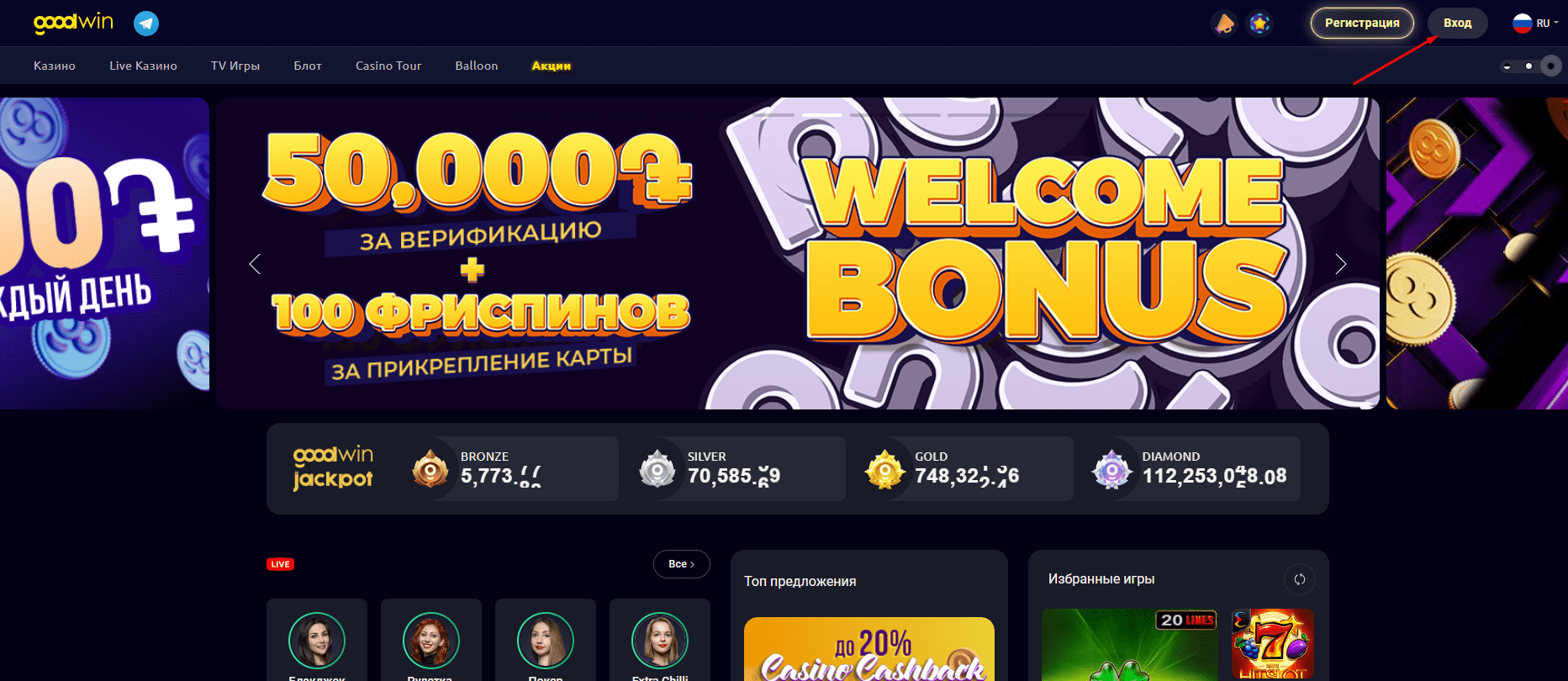1568x681 pixels.
Task: Open the Рулетка live dealer thumbnail
Action: click(430, 641)
